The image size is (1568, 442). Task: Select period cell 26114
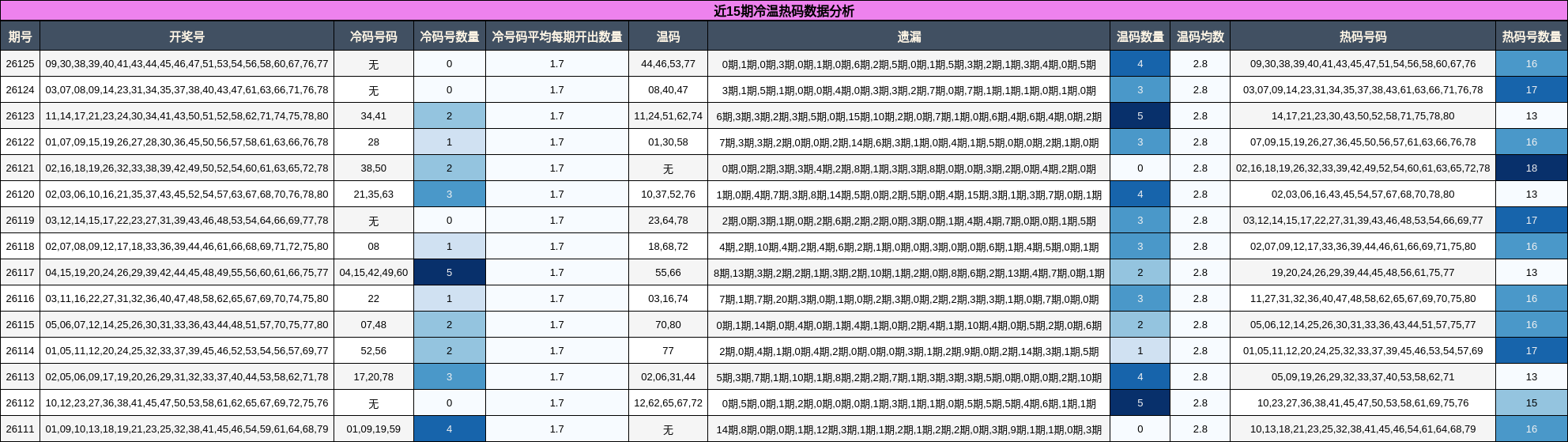click(20, 351)
